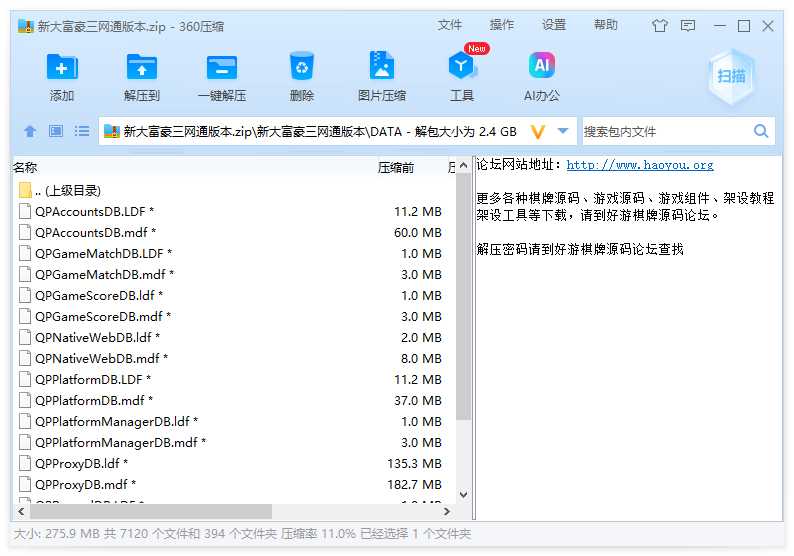
Task: Go up one level with up arrow
Action: click(x=30, y=131)
